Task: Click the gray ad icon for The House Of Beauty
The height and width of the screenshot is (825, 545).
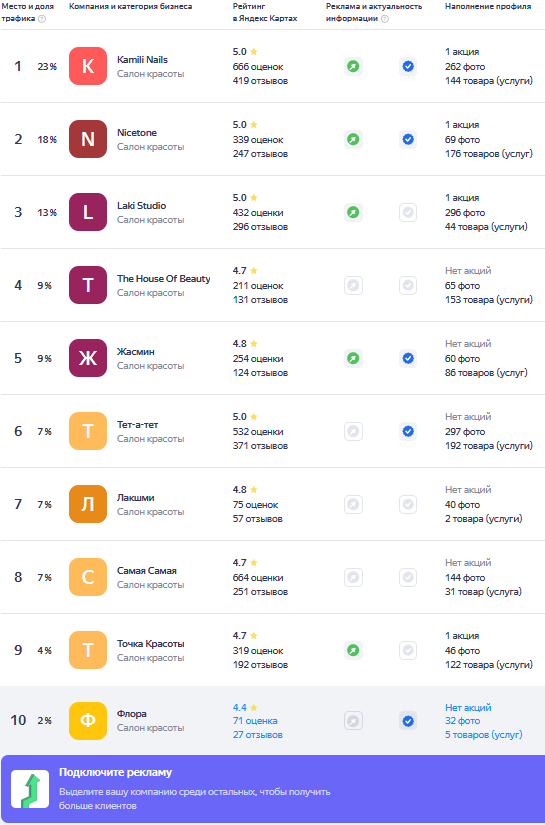Action: [x=354, y=286]
